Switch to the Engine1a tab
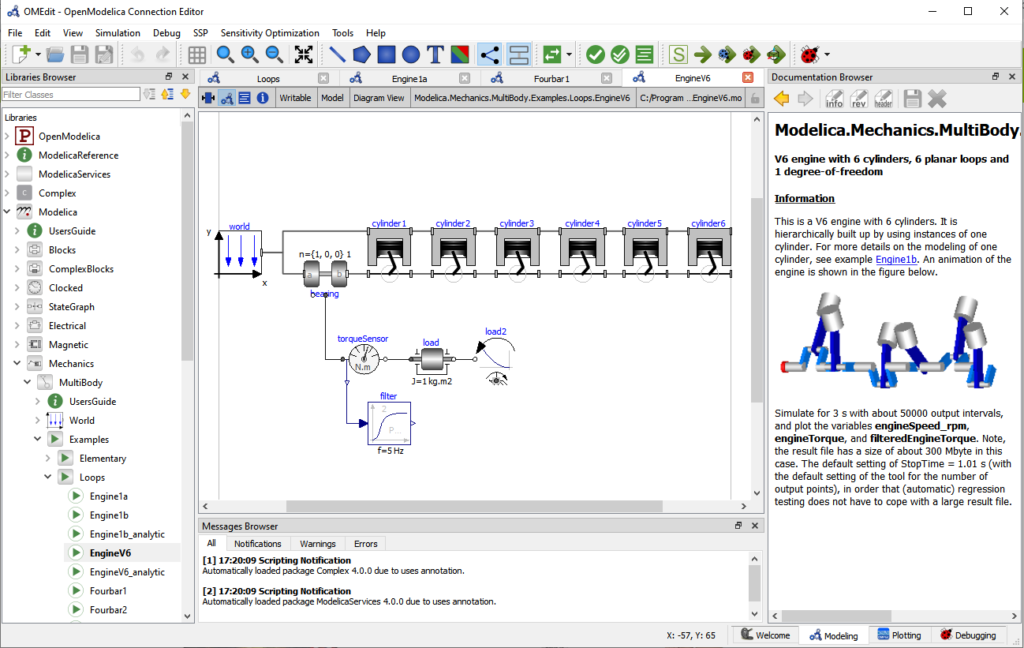Viewport: 1024px width, 648px height. tap(409, 78)
